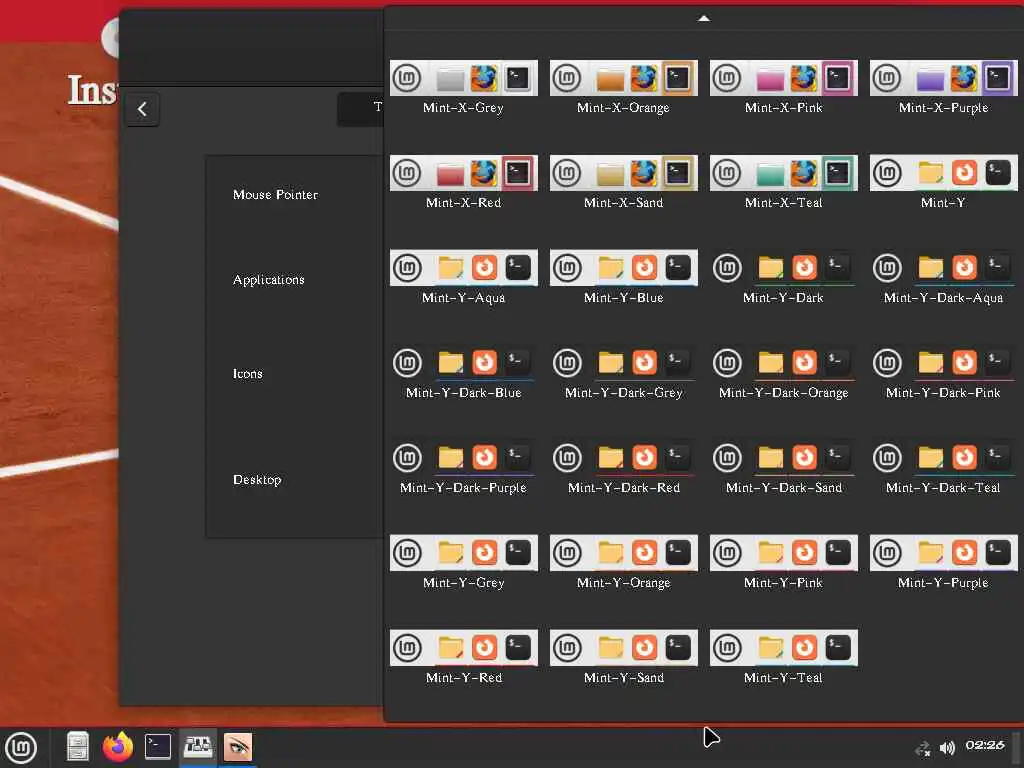Click the Mouse Pointer label
This screenshot has height=768, width=1024.
click(276, 195)
